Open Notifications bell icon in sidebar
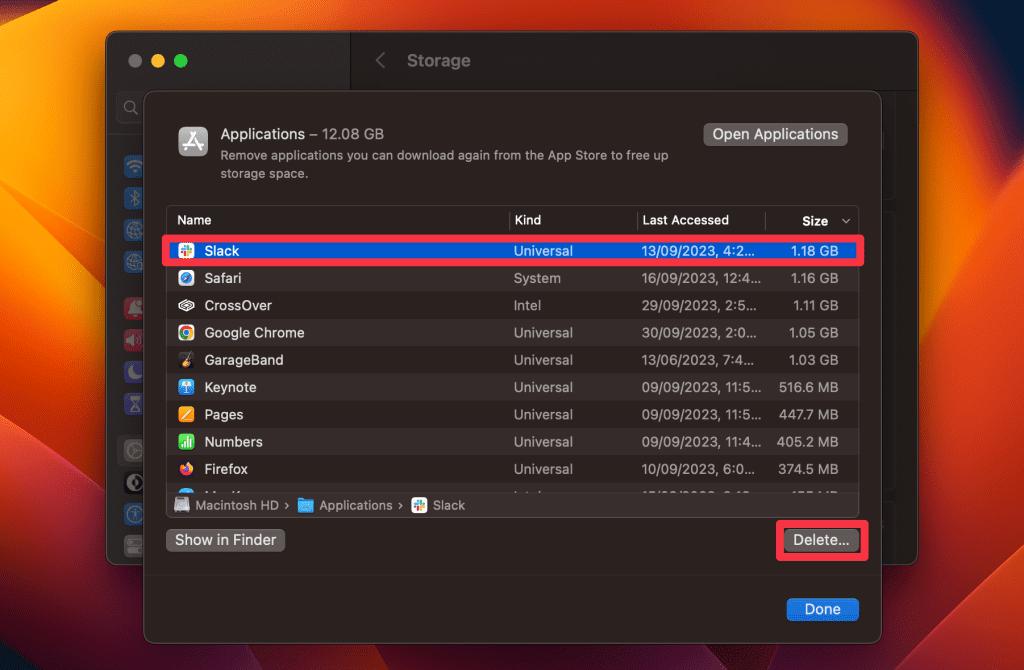Screen dimensions: 1024x670 point(134,308)
